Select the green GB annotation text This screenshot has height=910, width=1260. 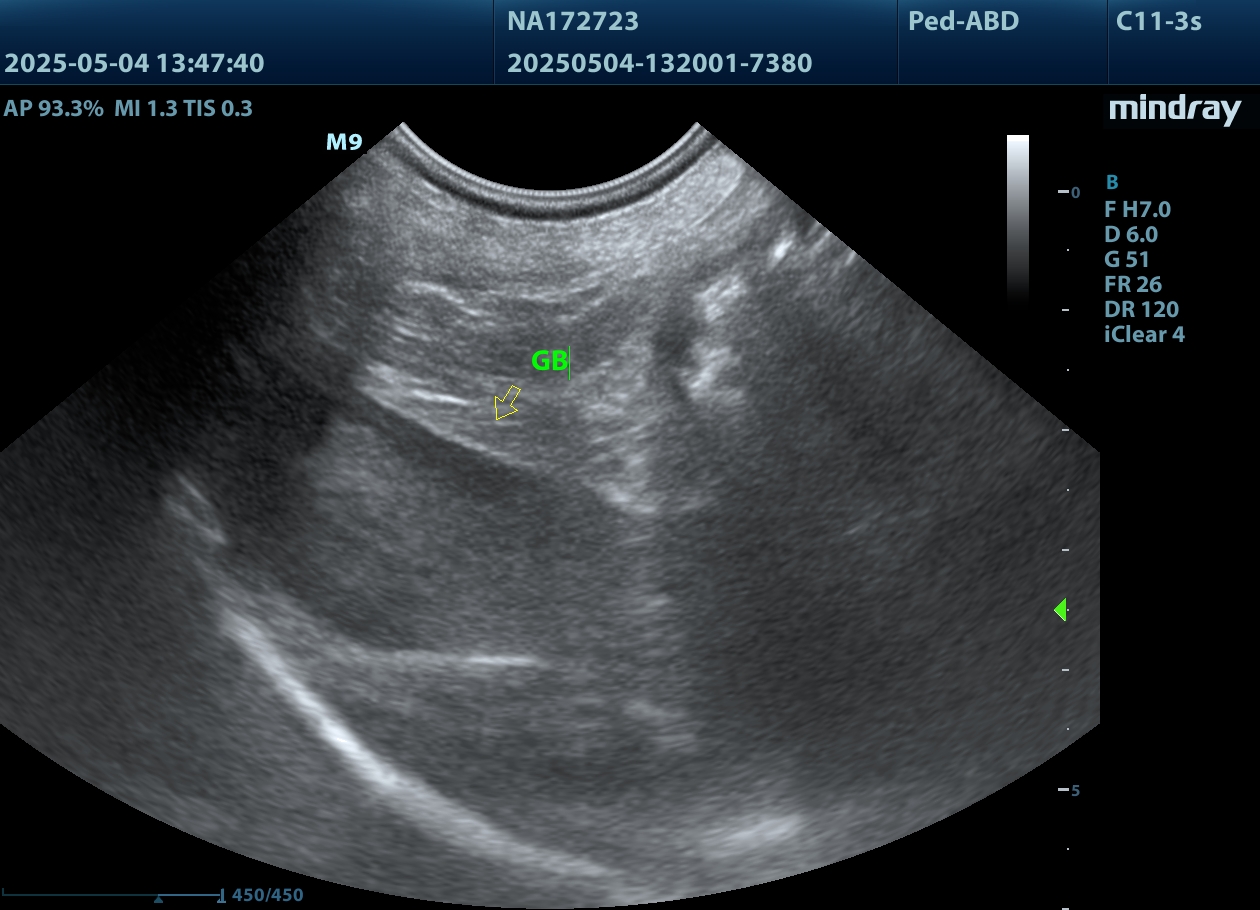click(x=549, y=361)
